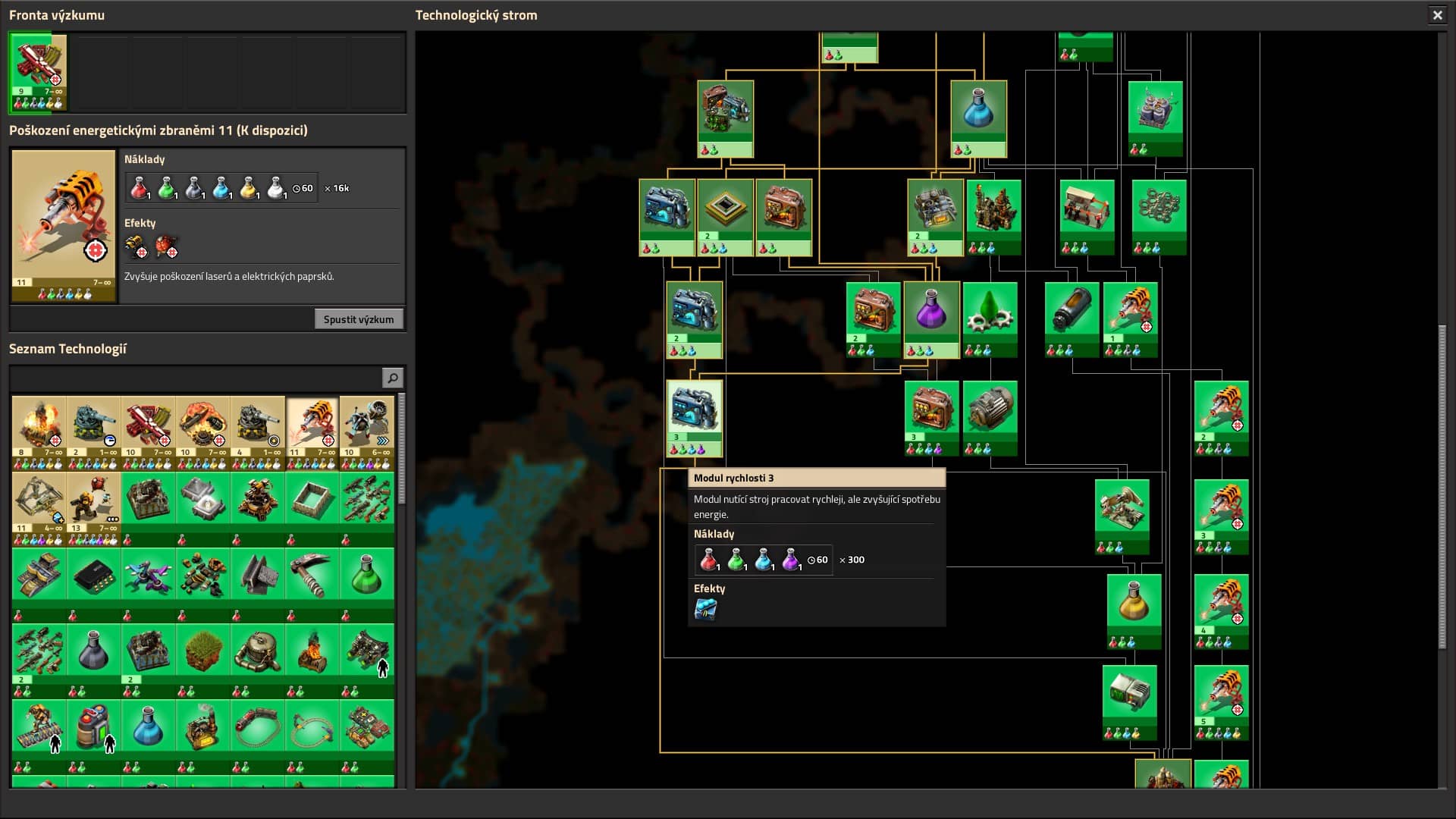Select blue chemical science pack in list
This screenshot has width=1456, height=819.
(x=149, y=736)
